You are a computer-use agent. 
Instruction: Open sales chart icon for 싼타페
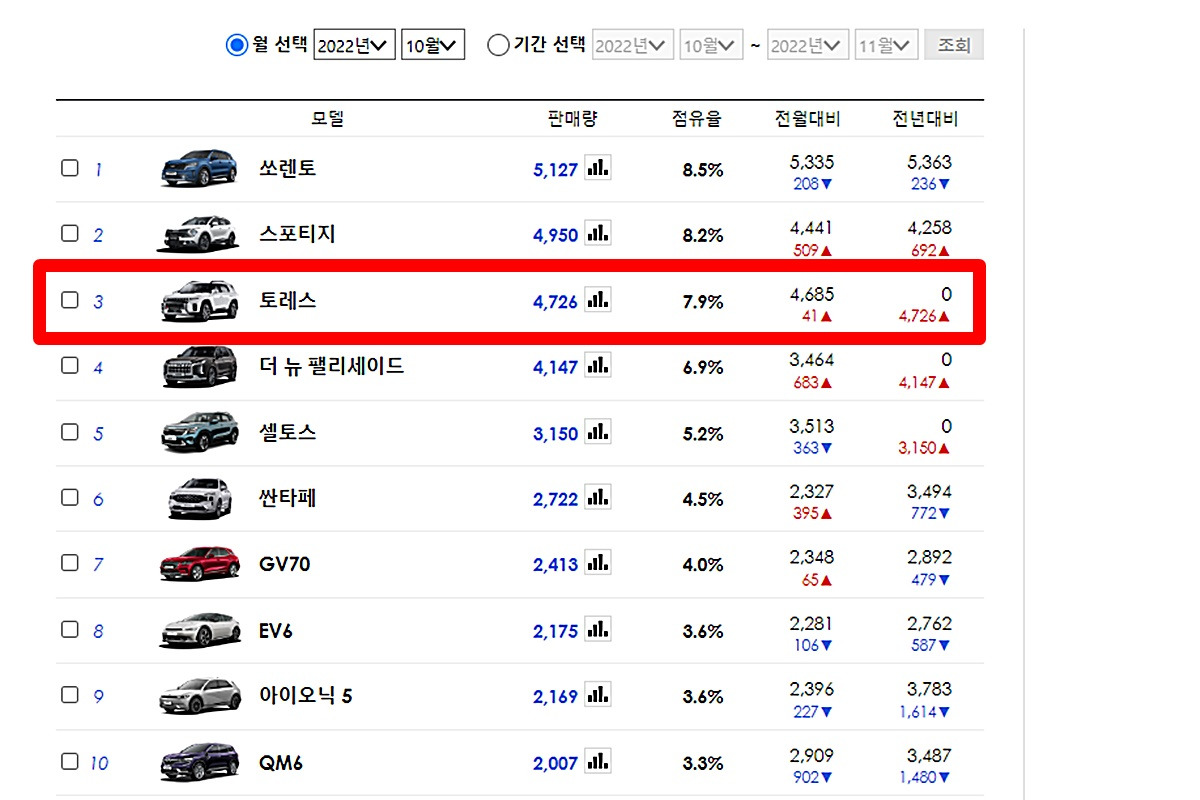pos(597,497)
